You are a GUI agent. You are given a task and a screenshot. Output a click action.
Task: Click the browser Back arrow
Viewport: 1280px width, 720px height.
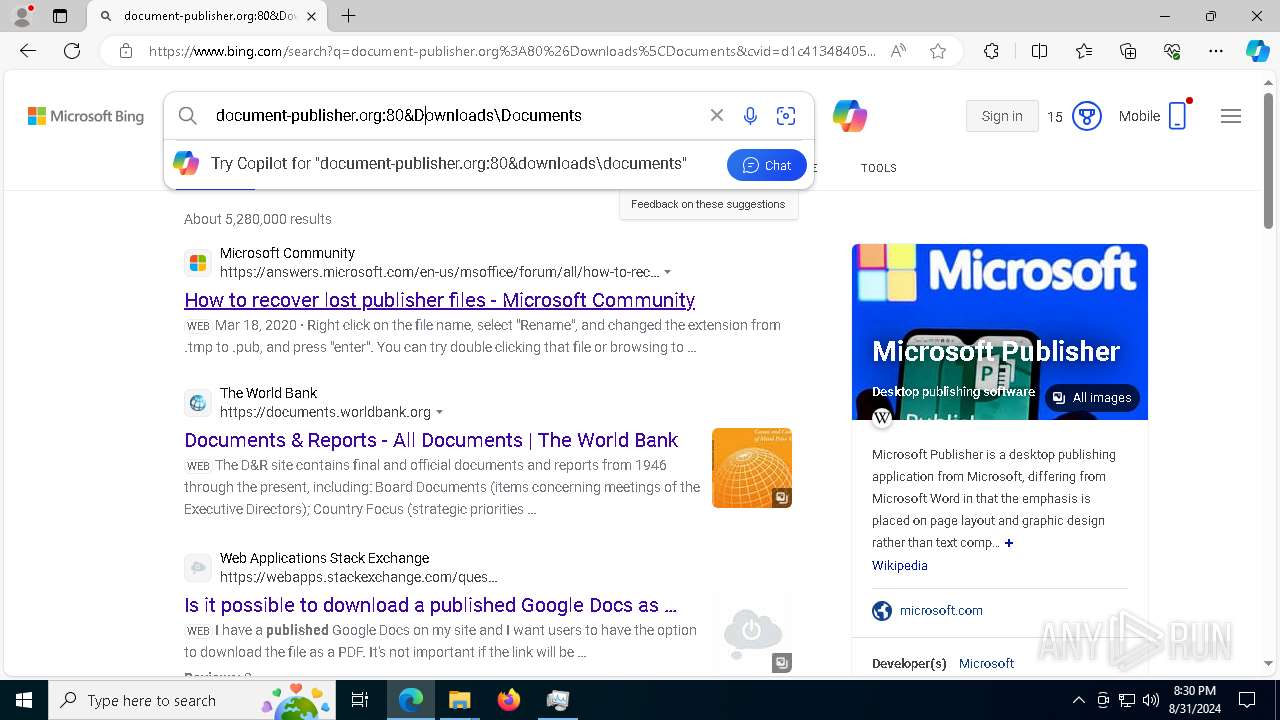[28, 51]
